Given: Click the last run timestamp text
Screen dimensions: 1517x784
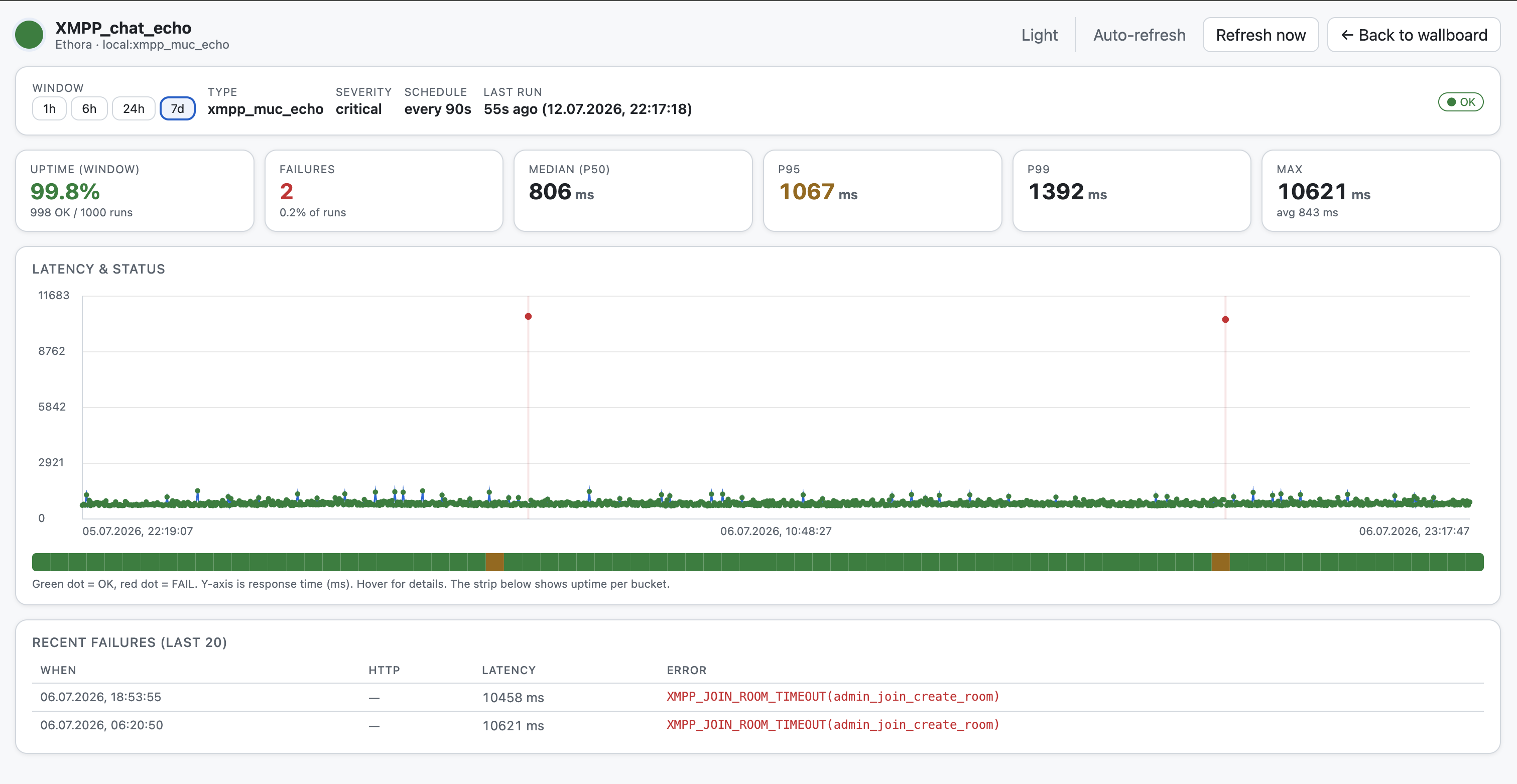Looking at the screenshot, I should [588, 109].
